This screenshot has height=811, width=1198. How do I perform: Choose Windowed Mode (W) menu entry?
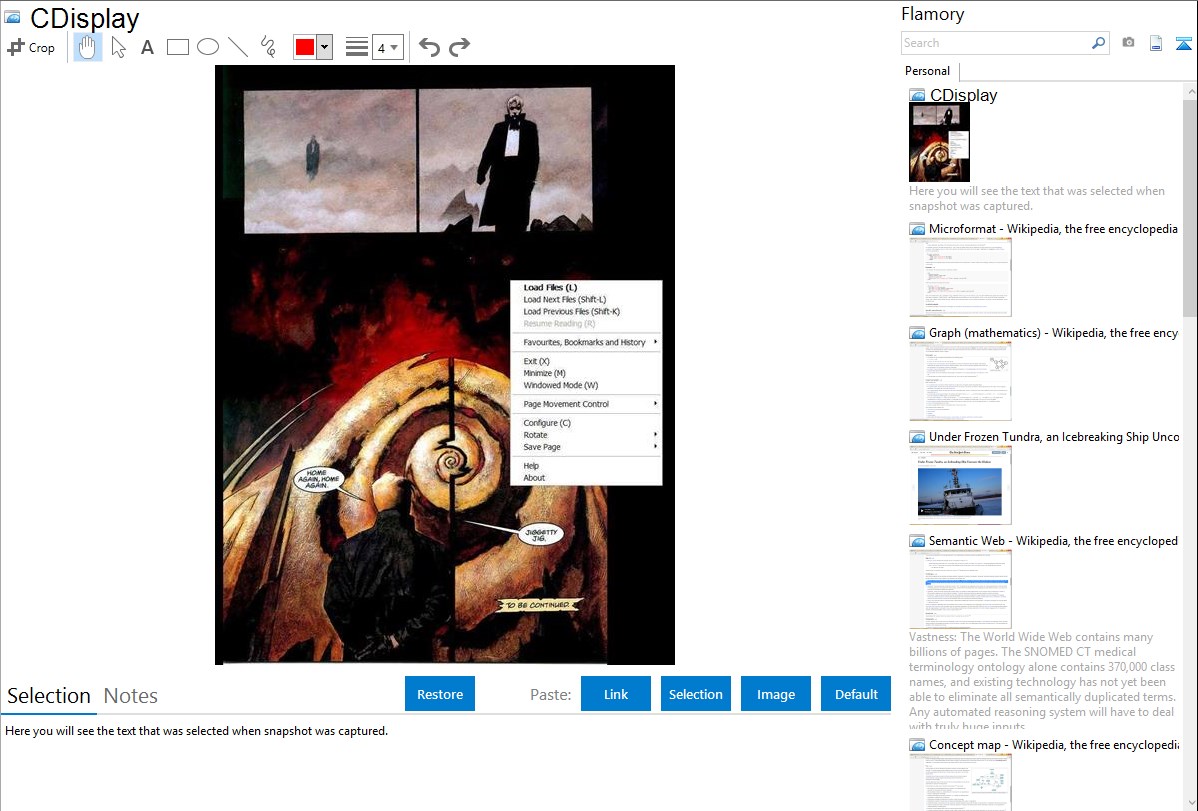(x=585, y=385)
